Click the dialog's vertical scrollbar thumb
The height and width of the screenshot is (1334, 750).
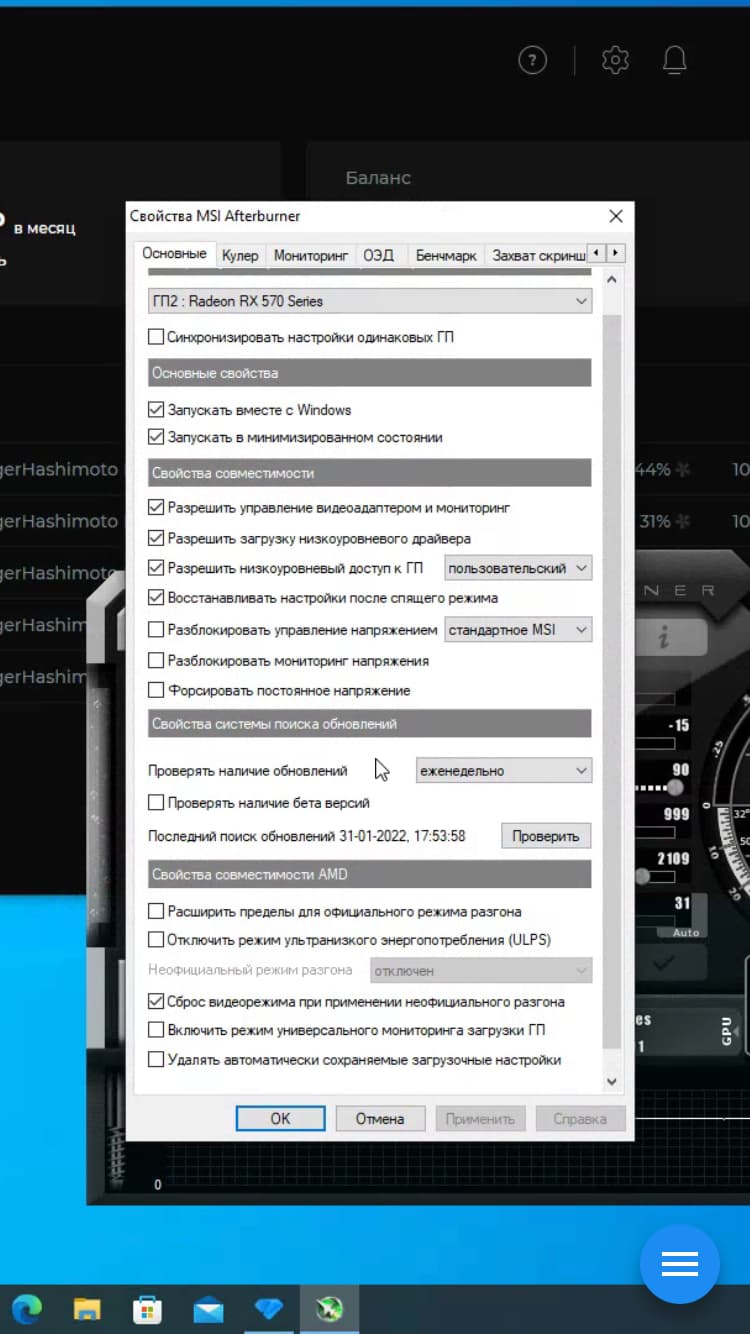pos(612,680)
